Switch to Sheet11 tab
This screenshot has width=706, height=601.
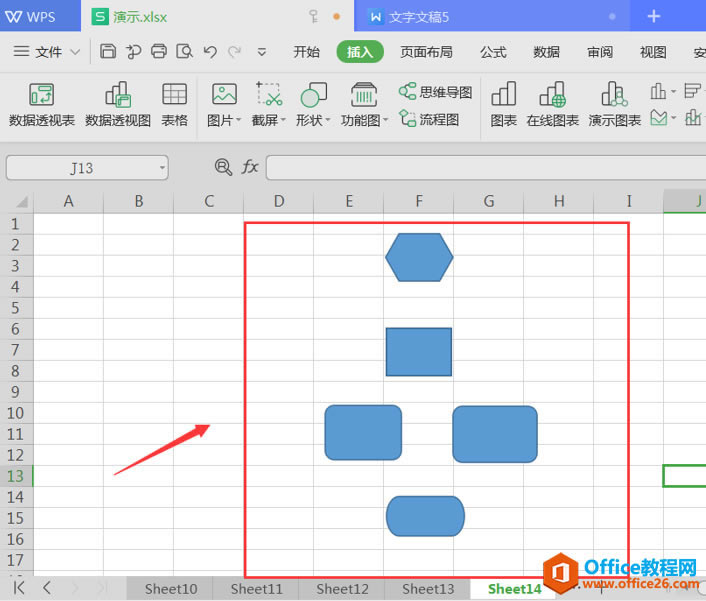coord(256,589)
